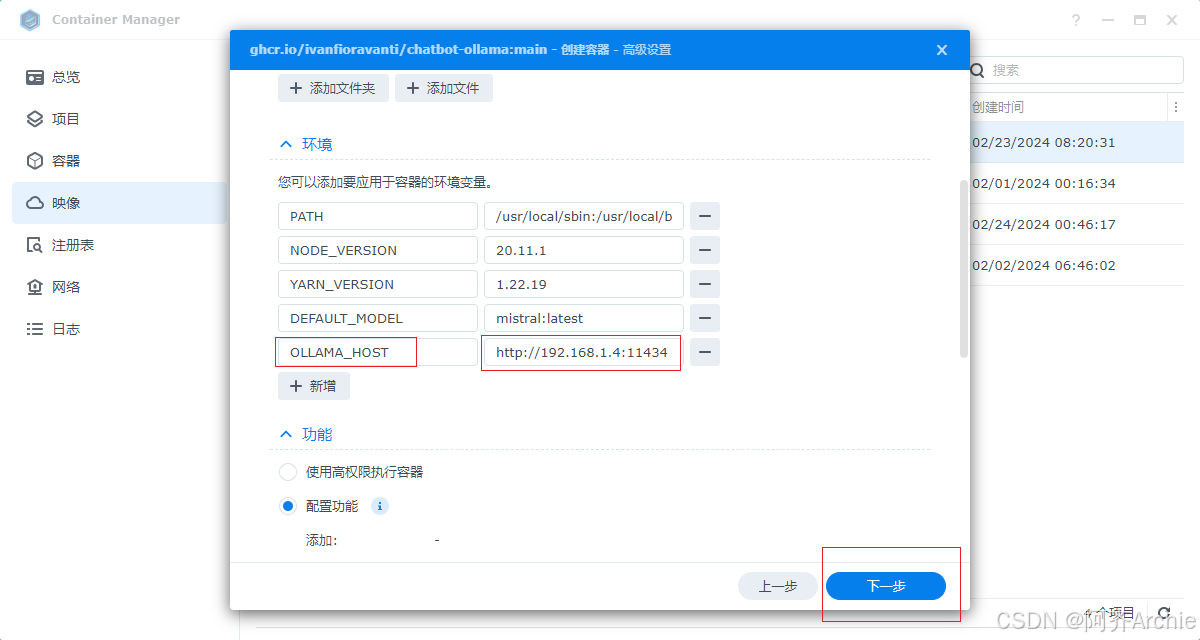Click the refresh icon near 个项目
Image resolution: width=1200 pixels, height=640 pixels.
(1165, 613)
